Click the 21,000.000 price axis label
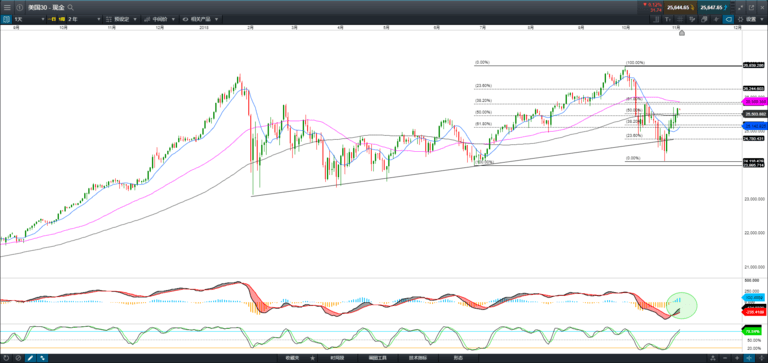This screenshot has width=768, height=363. coord(755,267)
